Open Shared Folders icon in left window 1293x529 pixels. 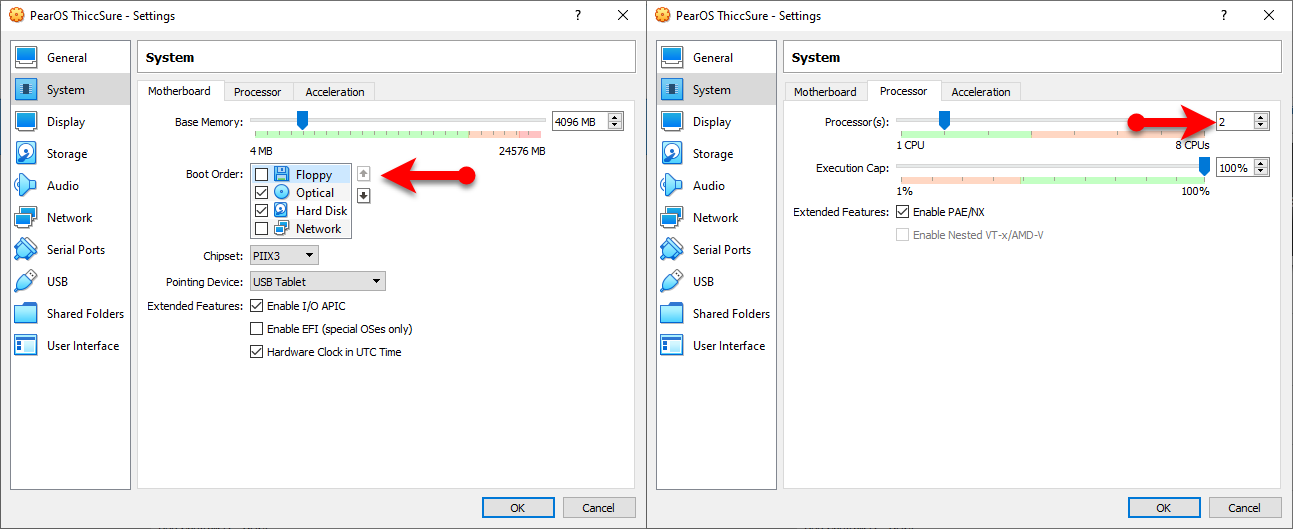[x=26, y=314]
